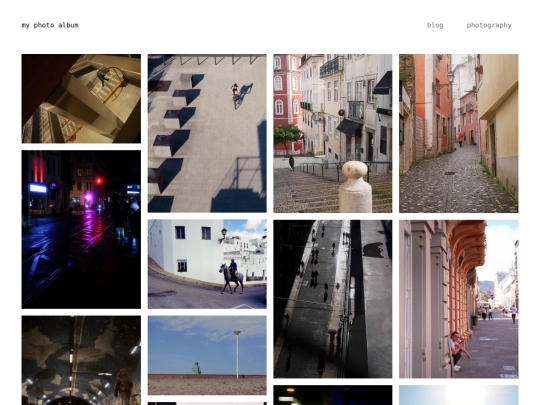Open the partially visible night lights photo

click(333, 395)
